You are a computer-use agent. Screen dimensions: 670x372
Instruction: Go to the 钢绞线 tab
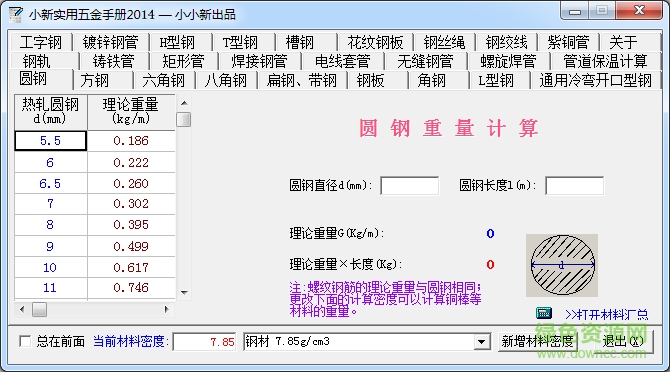(506, 42)
